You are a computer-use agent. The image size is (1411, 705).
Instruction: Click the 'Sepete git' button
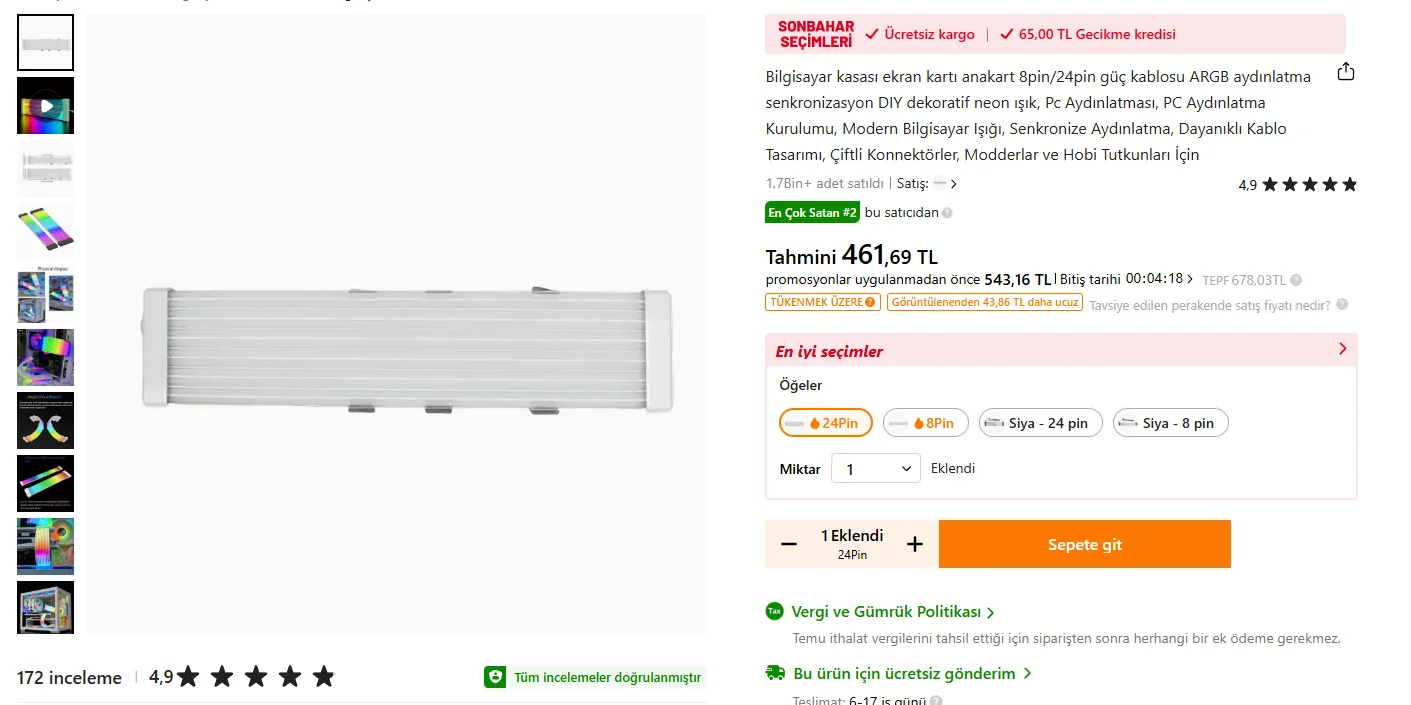click(x=1084, y=544)
